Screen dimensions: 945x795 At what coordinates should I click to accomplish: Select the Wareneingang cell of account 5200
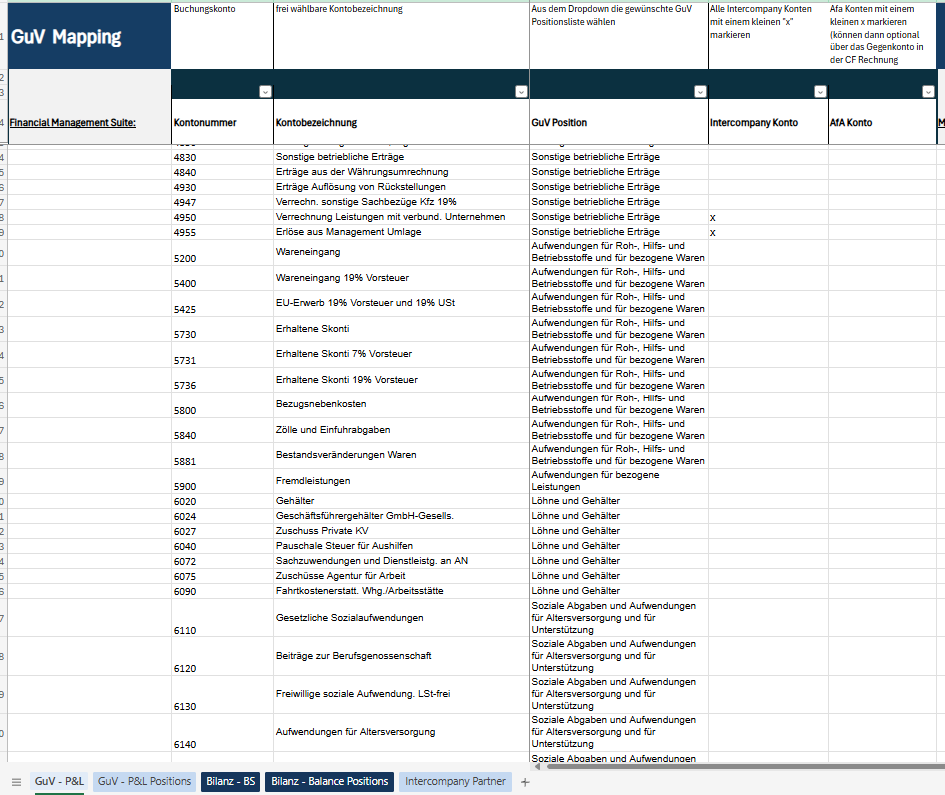[401, 253]
